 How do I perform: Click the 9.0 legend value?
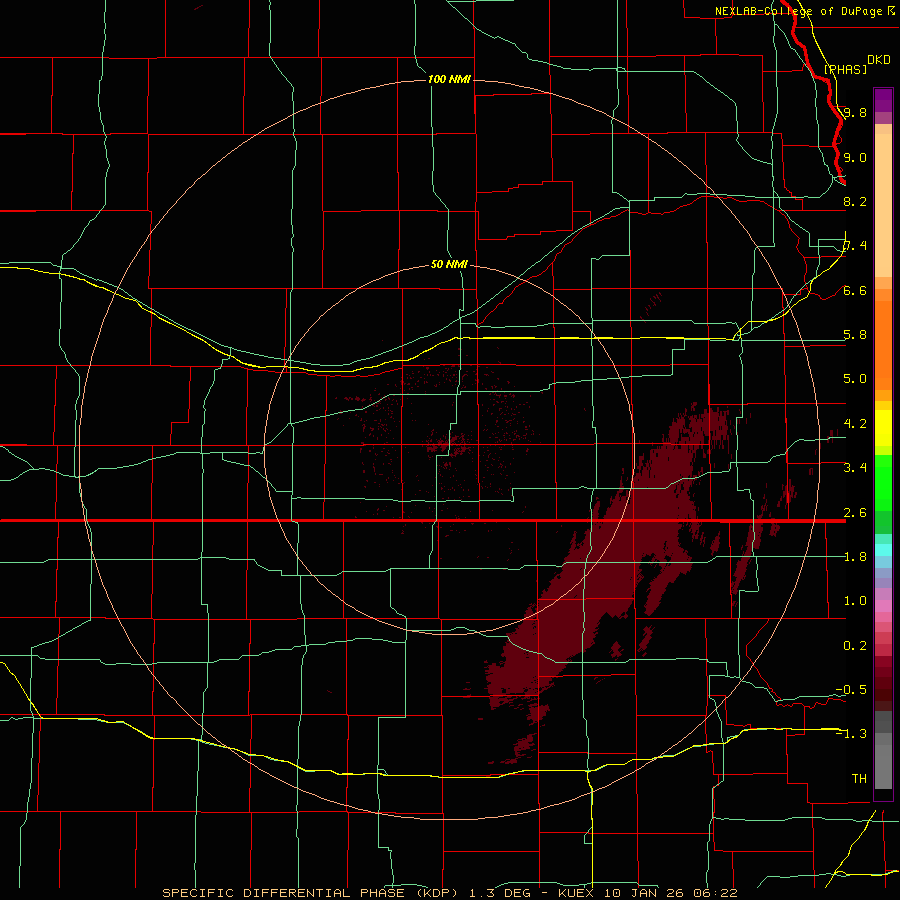click(x=855, y=157)
